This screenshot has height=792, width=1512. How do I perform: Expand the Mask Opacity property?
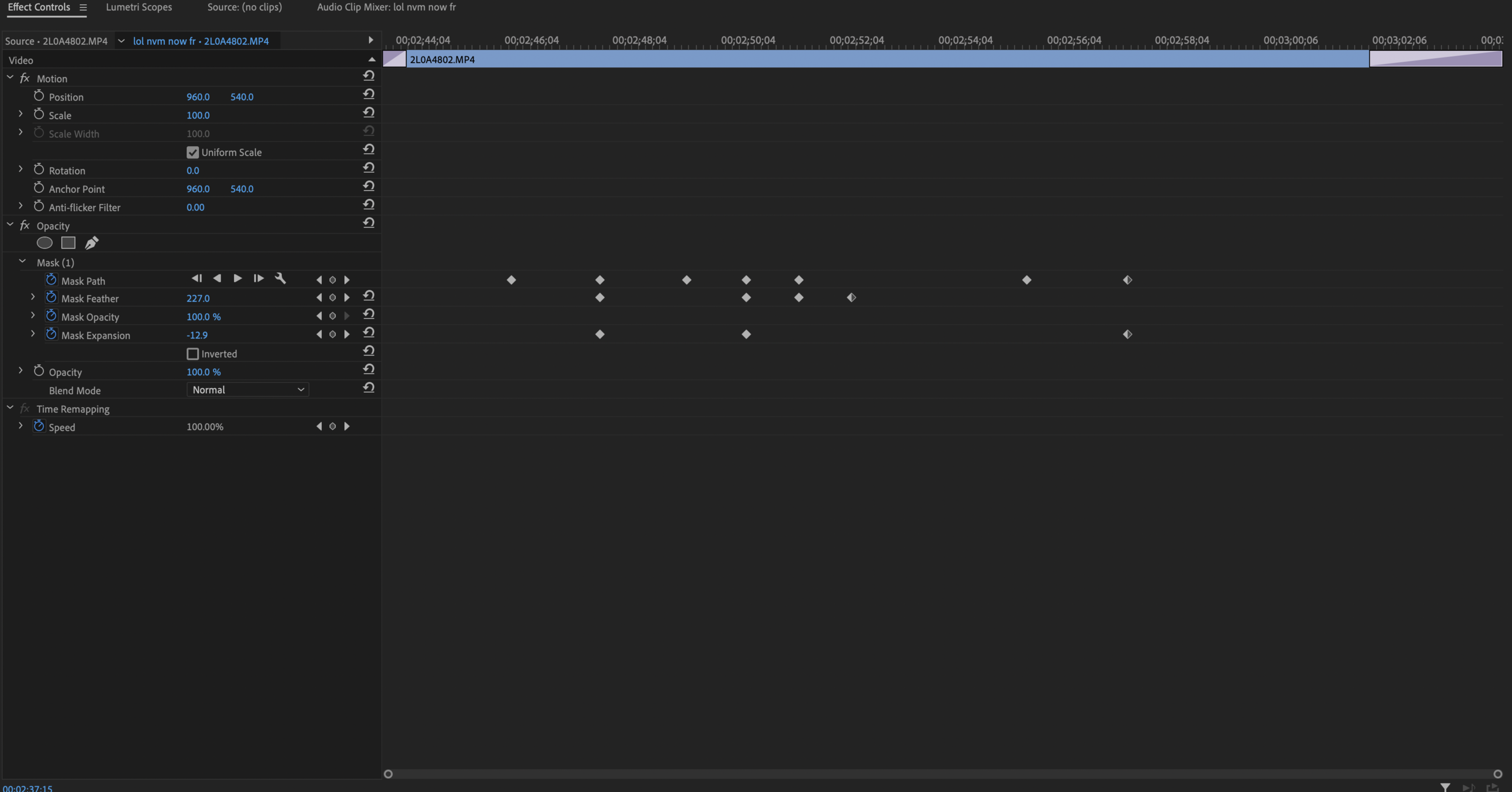(x=32, y=315)
